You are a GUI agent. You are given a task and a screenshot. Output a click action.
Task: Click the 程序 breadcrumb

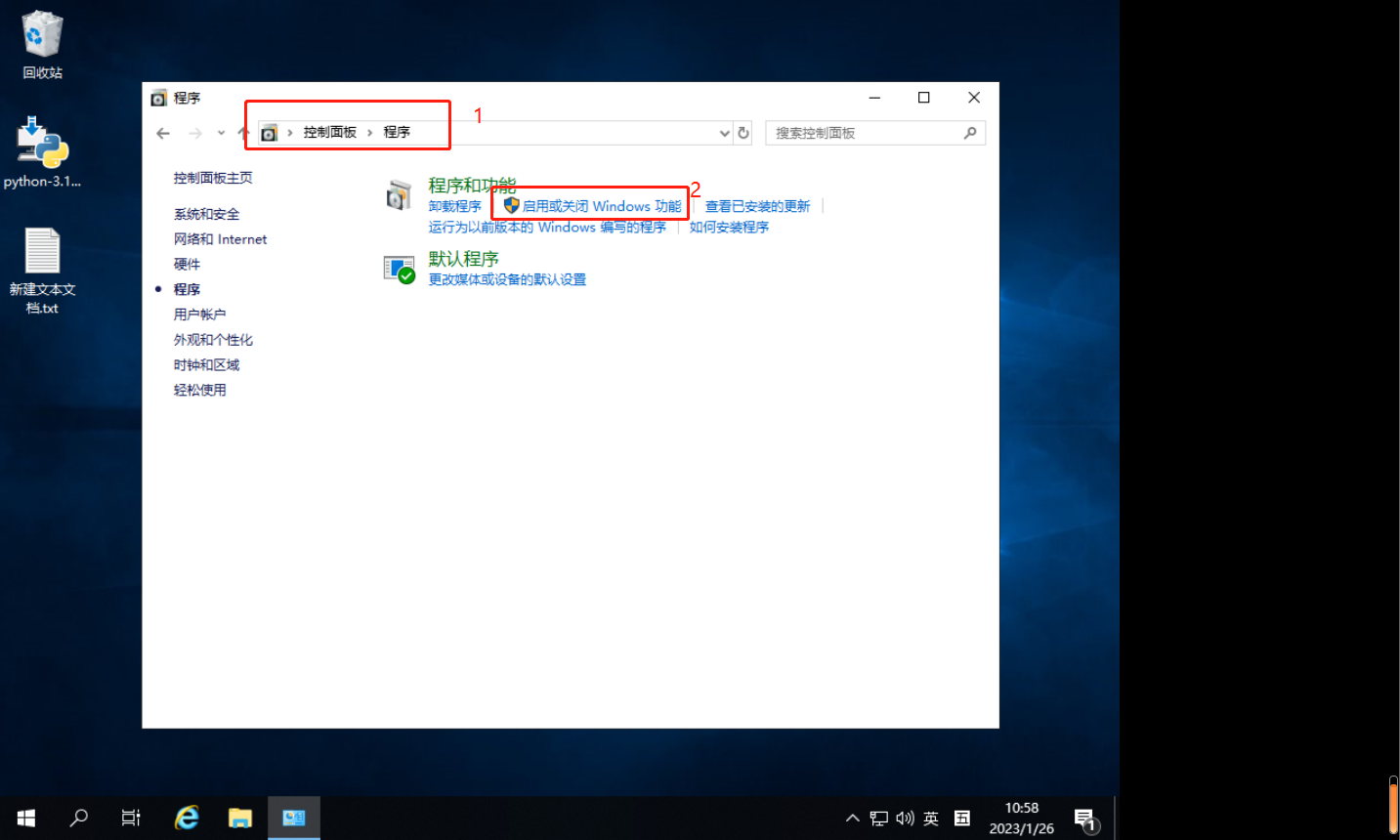pyautogui.click(x=397, y=133)
